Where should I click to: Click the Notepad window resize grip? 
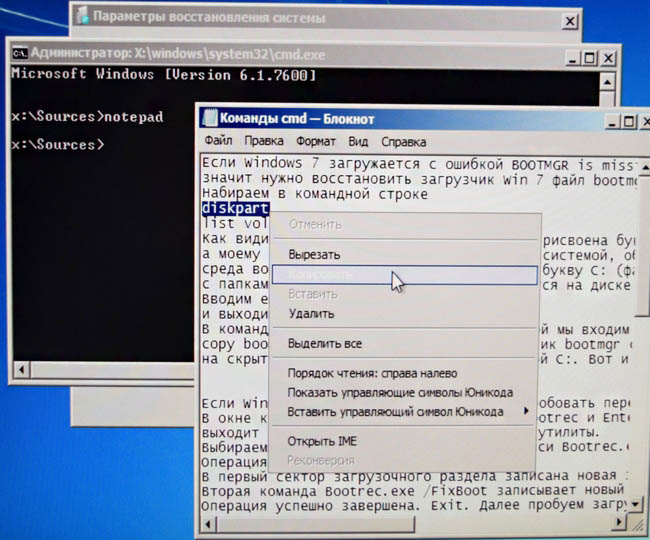coord(638,524)
